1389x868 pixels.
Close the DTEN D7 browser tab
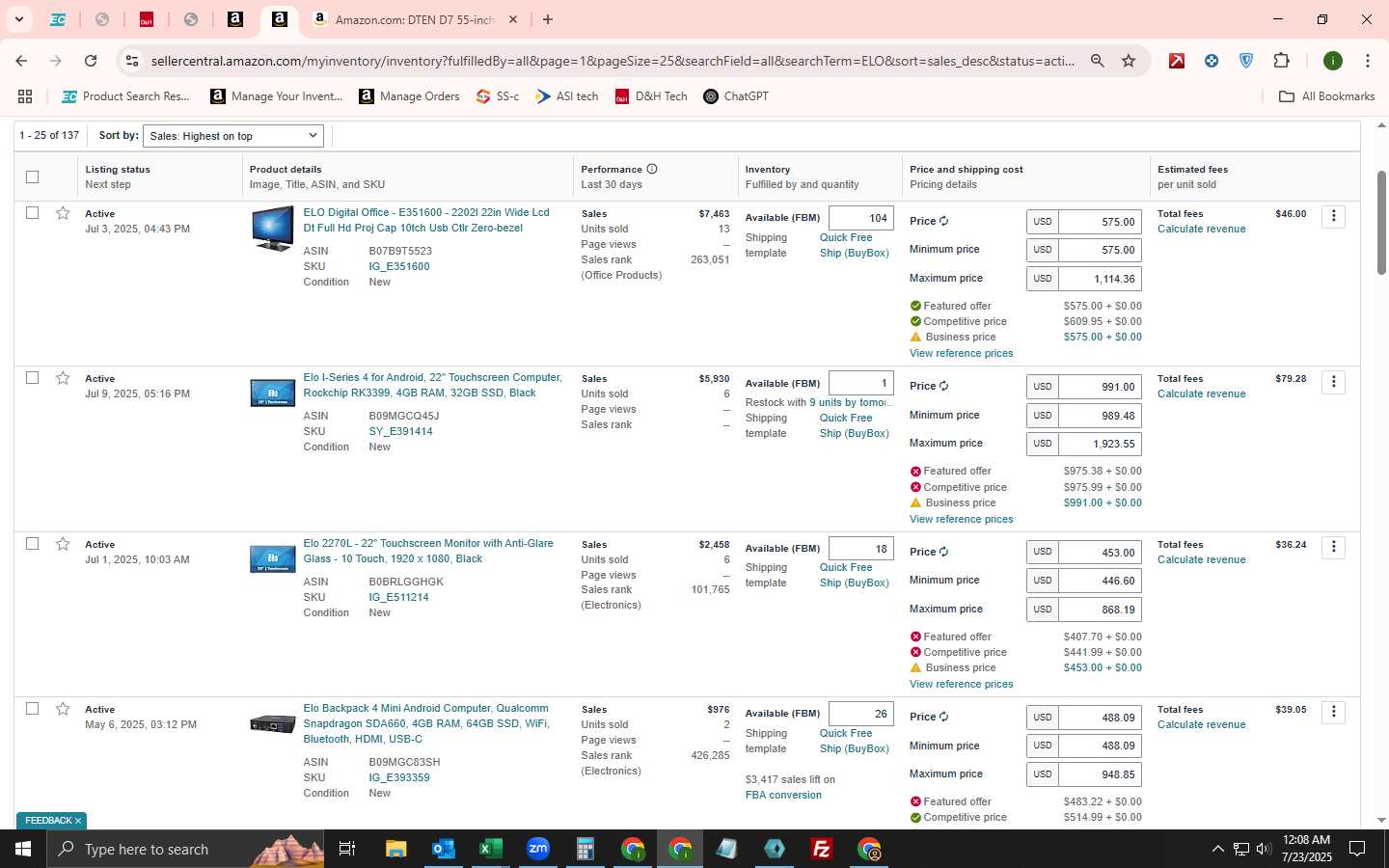[x=513, y=19]
